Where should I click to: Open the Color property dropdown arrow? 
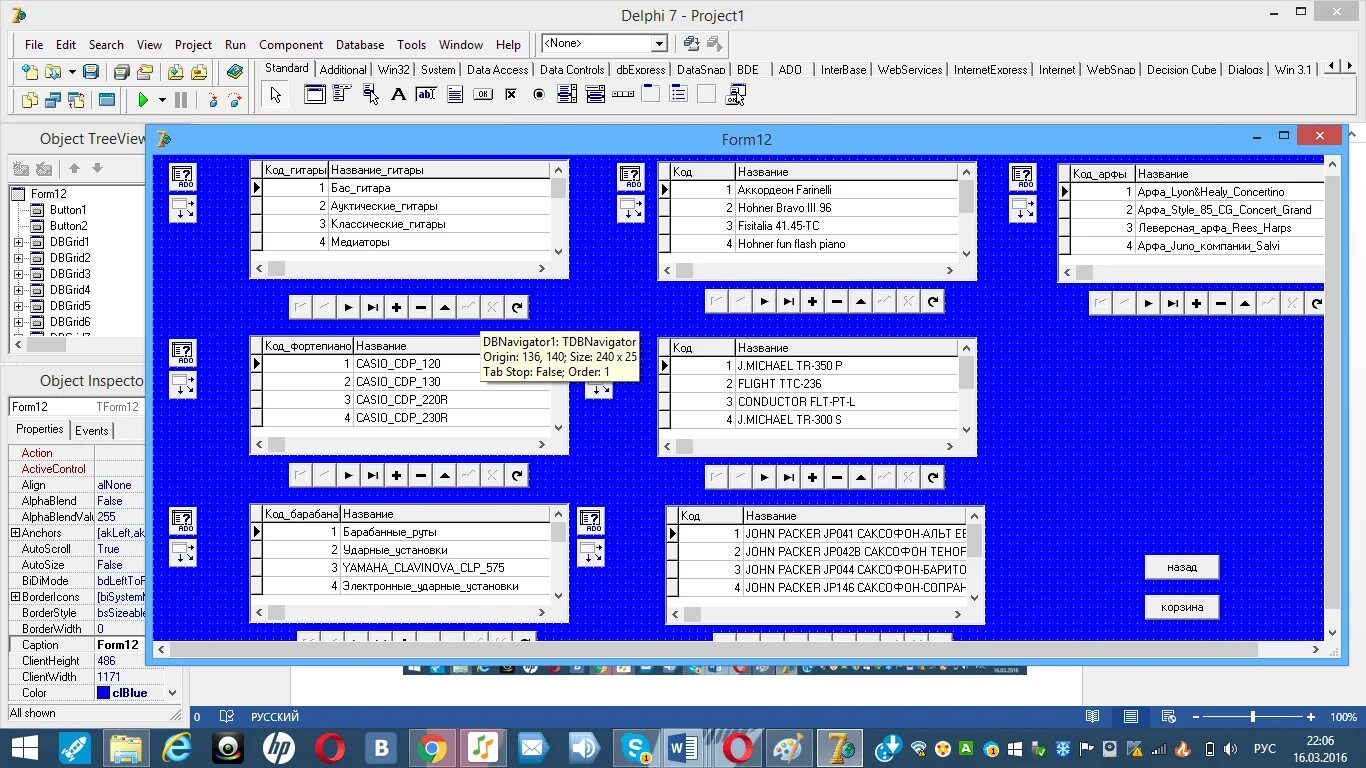pos(172,693)
